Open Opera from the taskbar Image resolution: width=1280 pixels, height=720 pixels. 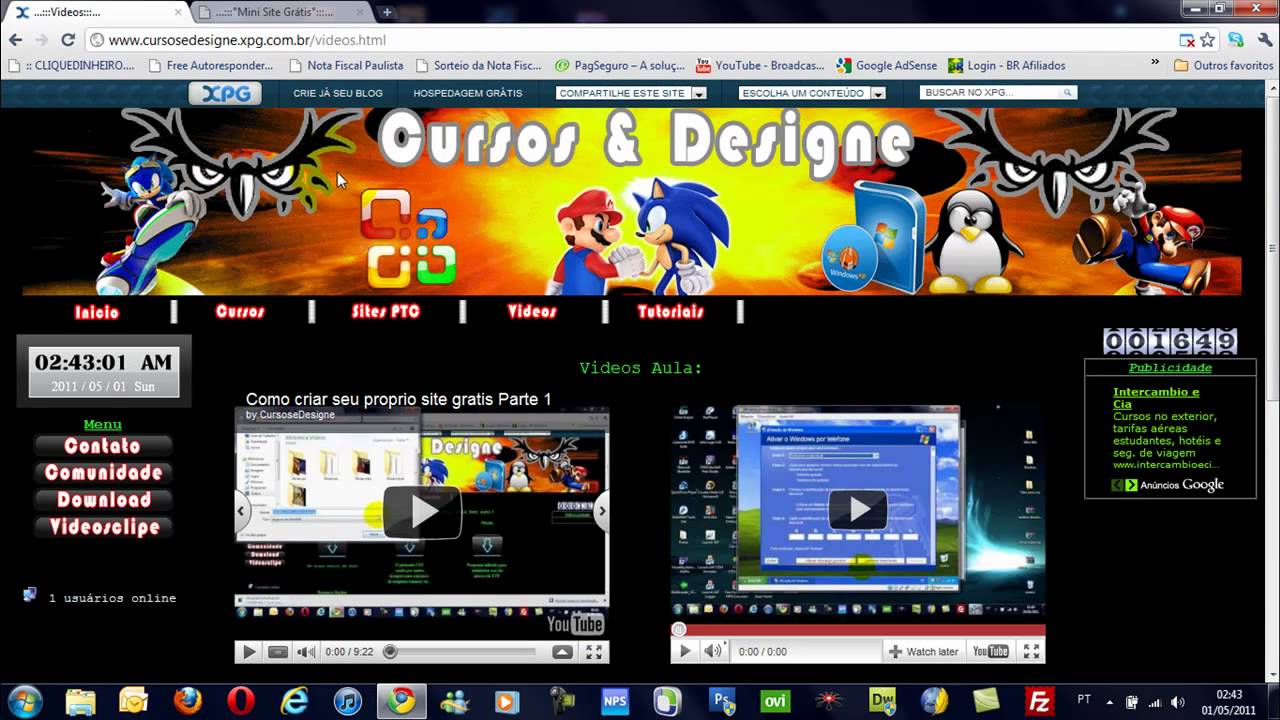tap(240, 701)
